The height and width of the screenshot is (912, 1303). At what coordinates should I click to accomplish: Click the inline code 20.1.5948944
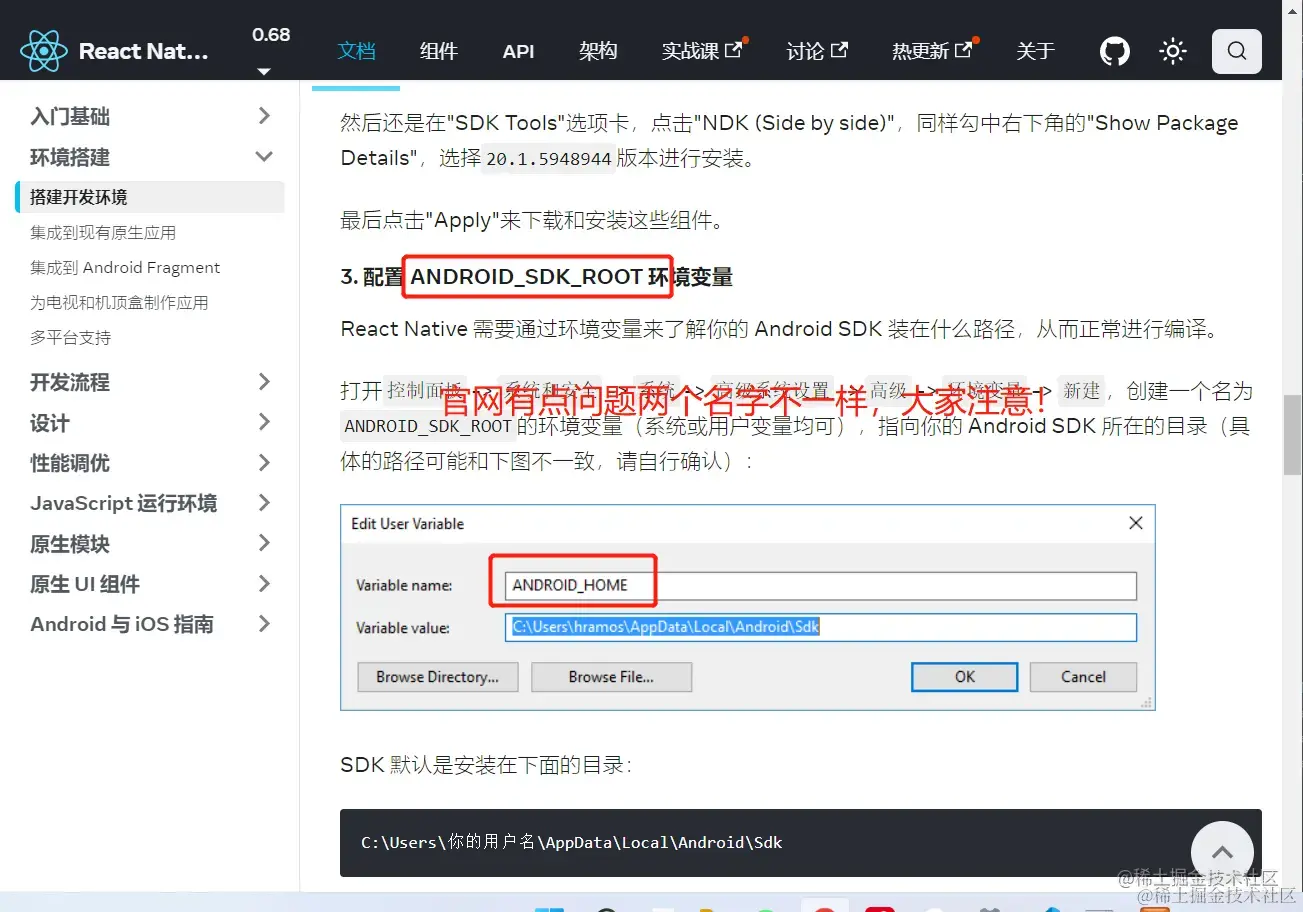(549, 158)
